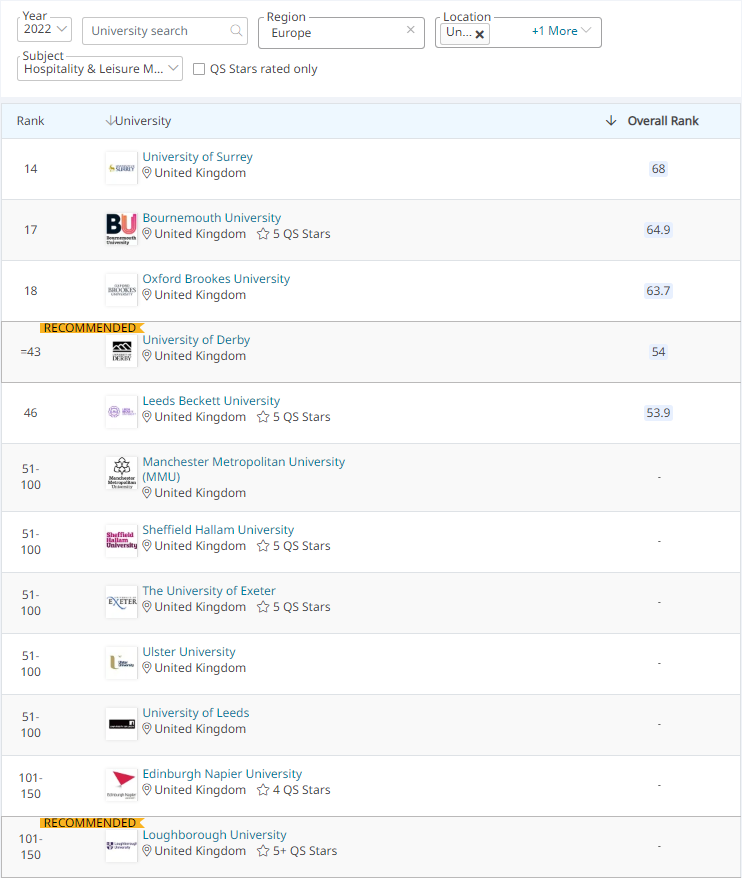This screenshot has width=742, height=878.
Task: Open the Year 2022 dropdown
Action: click(x=44, y=29)
